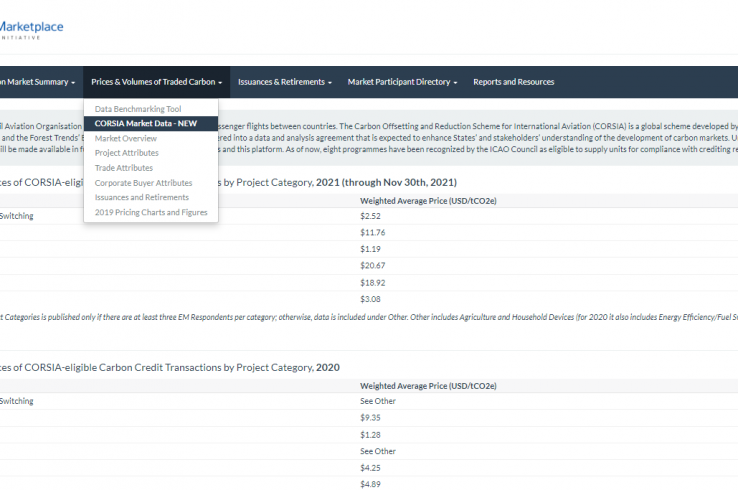This screenshot has height=490, width=738.
Task: Expand the Market Summary dropdown menu
Action: pos(38,82)
